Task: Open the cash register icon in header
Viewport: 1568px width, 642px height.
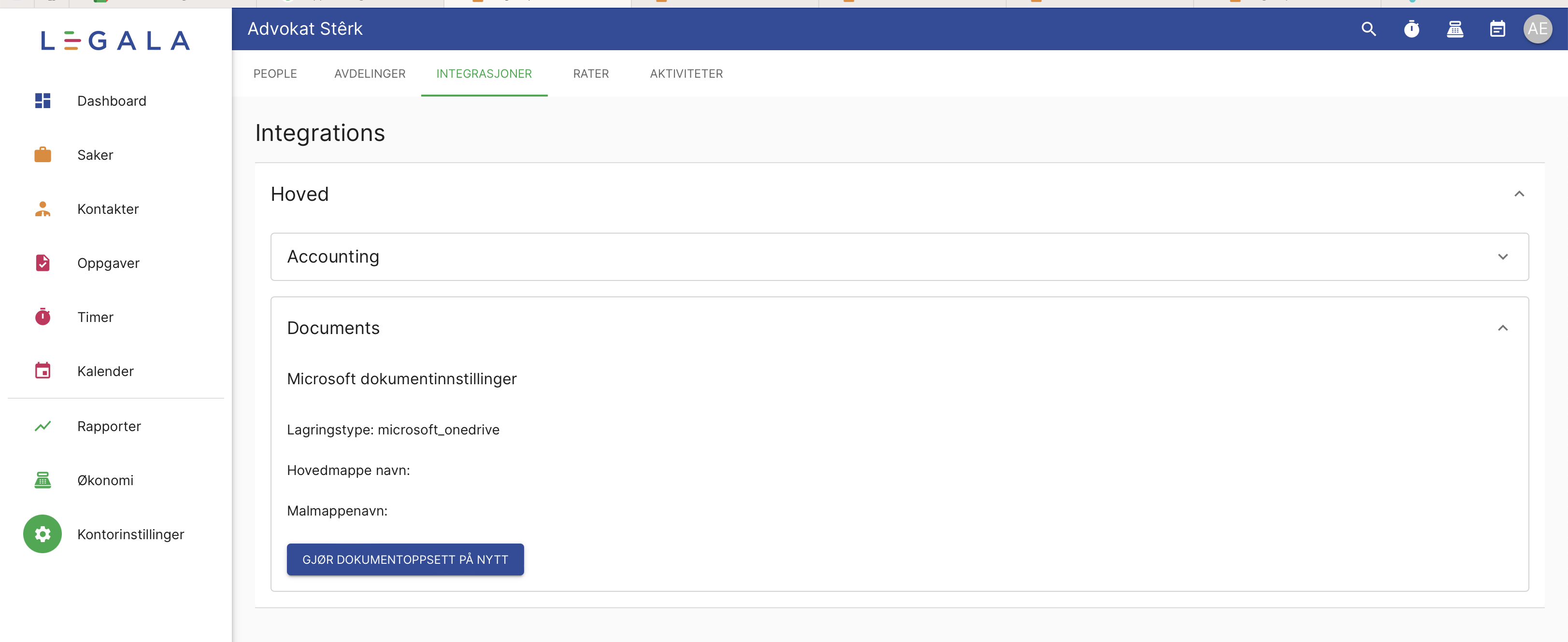Action: [1455, 28]
